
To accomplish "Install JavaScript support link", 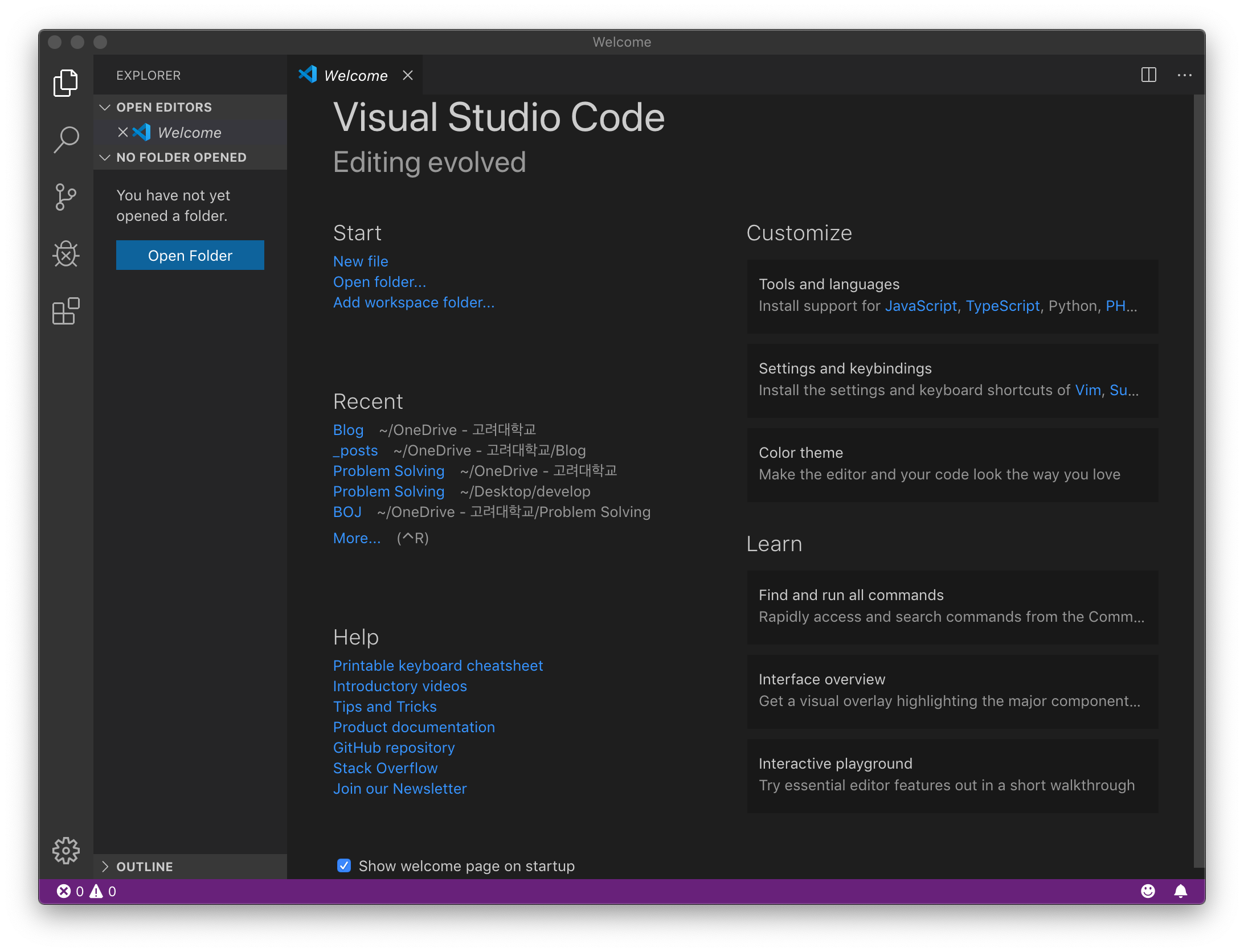I will (x=921, y=306).
